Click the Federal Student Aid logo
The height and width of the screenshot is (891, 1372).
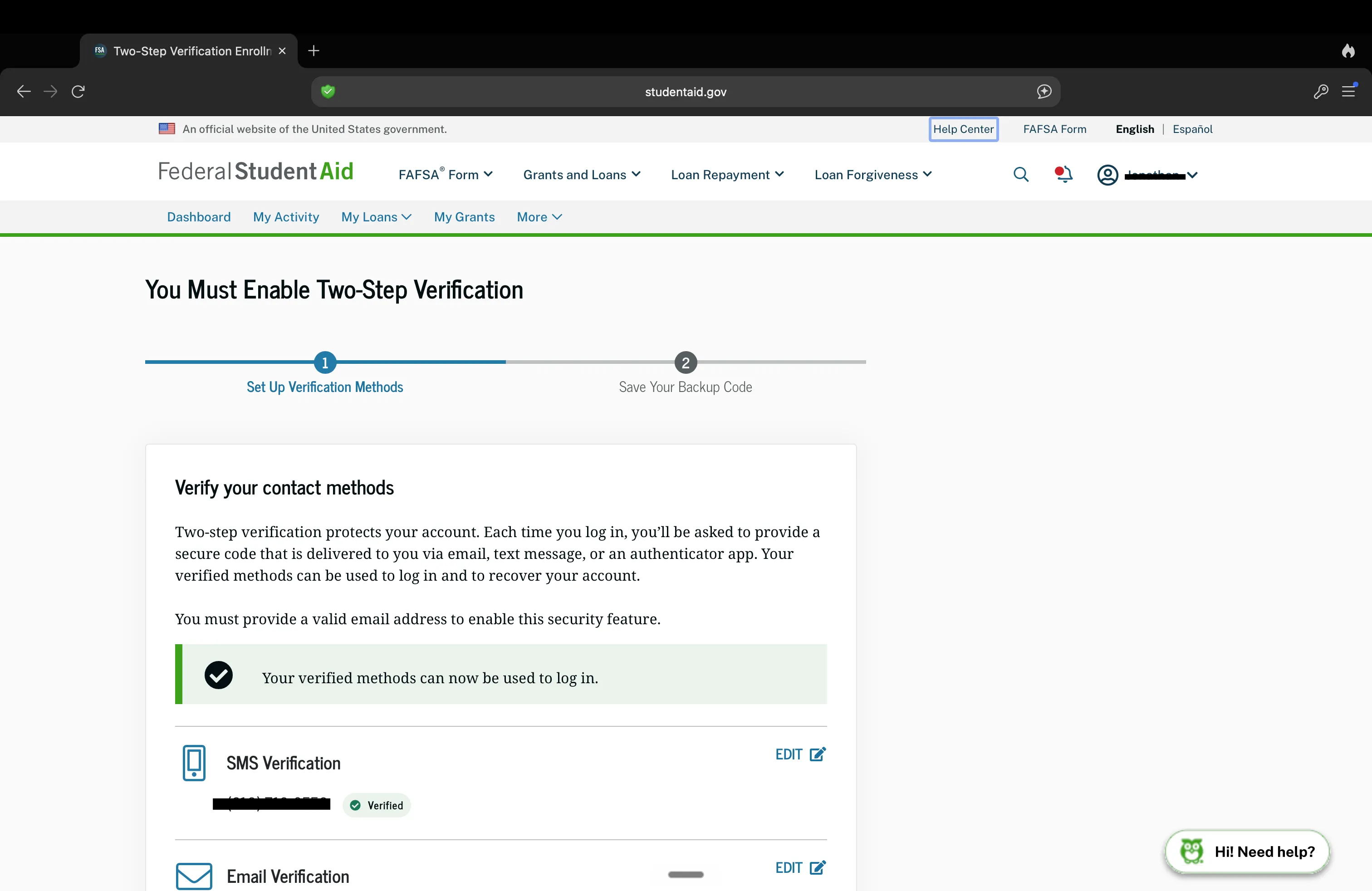coord(255,171)
